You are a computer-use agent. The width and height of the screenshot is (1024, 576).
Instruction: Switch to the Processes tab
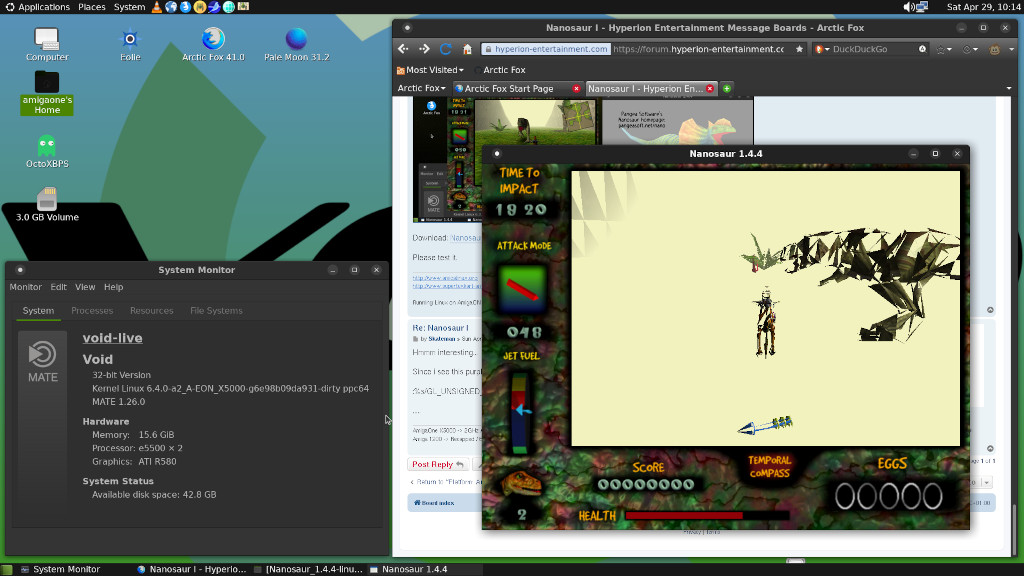[92, 311]
